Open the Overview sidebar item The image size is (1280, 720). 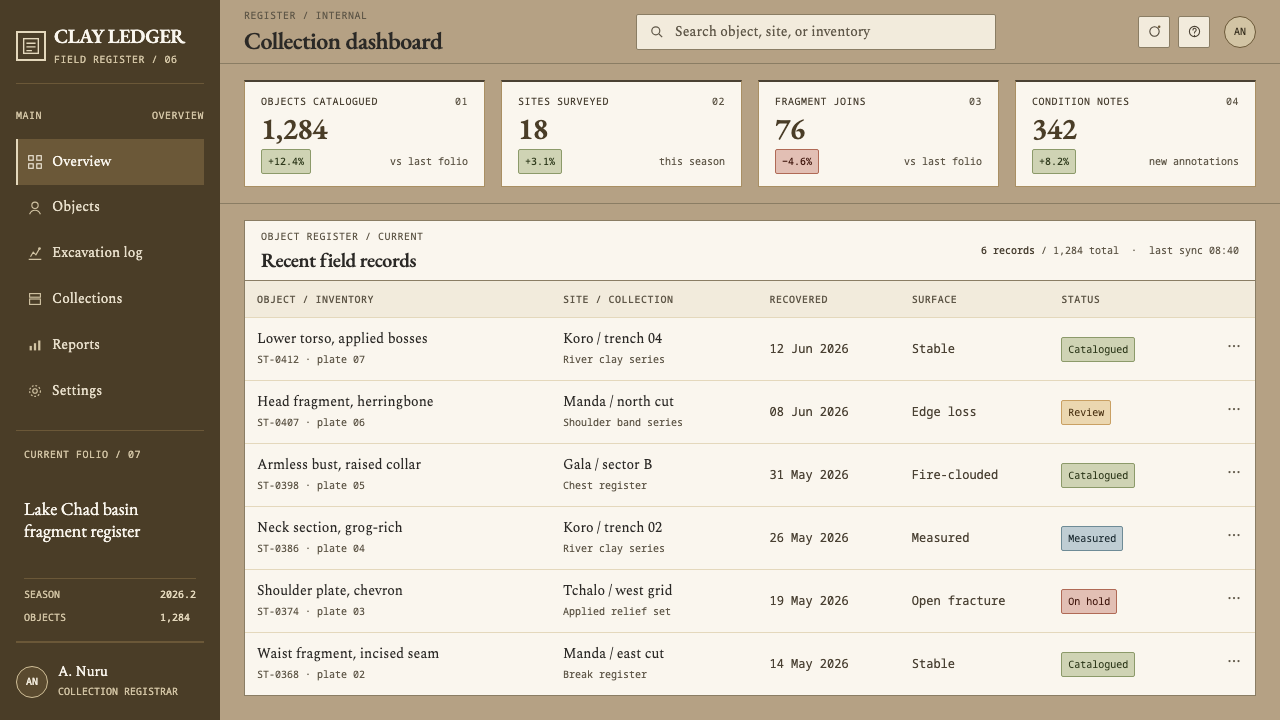click(x=110, y=162)
